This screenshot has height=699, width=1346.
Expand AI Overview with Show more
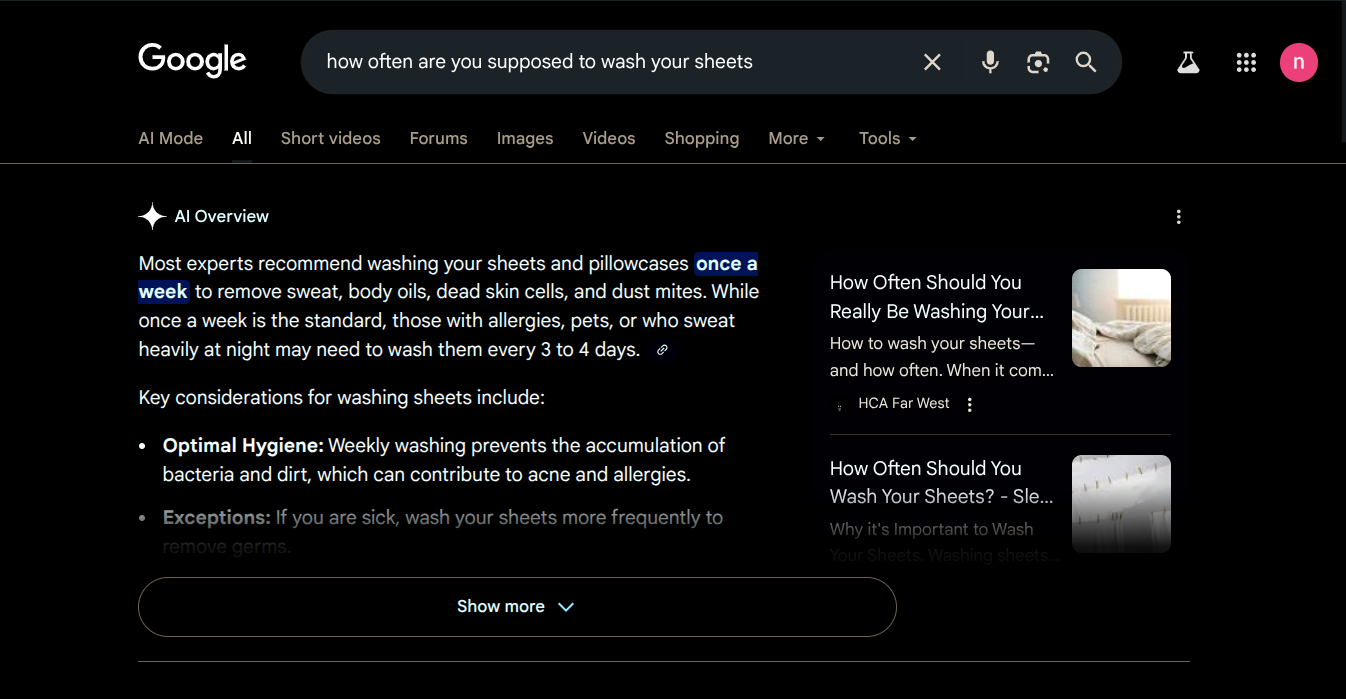[x=516, y=607]
